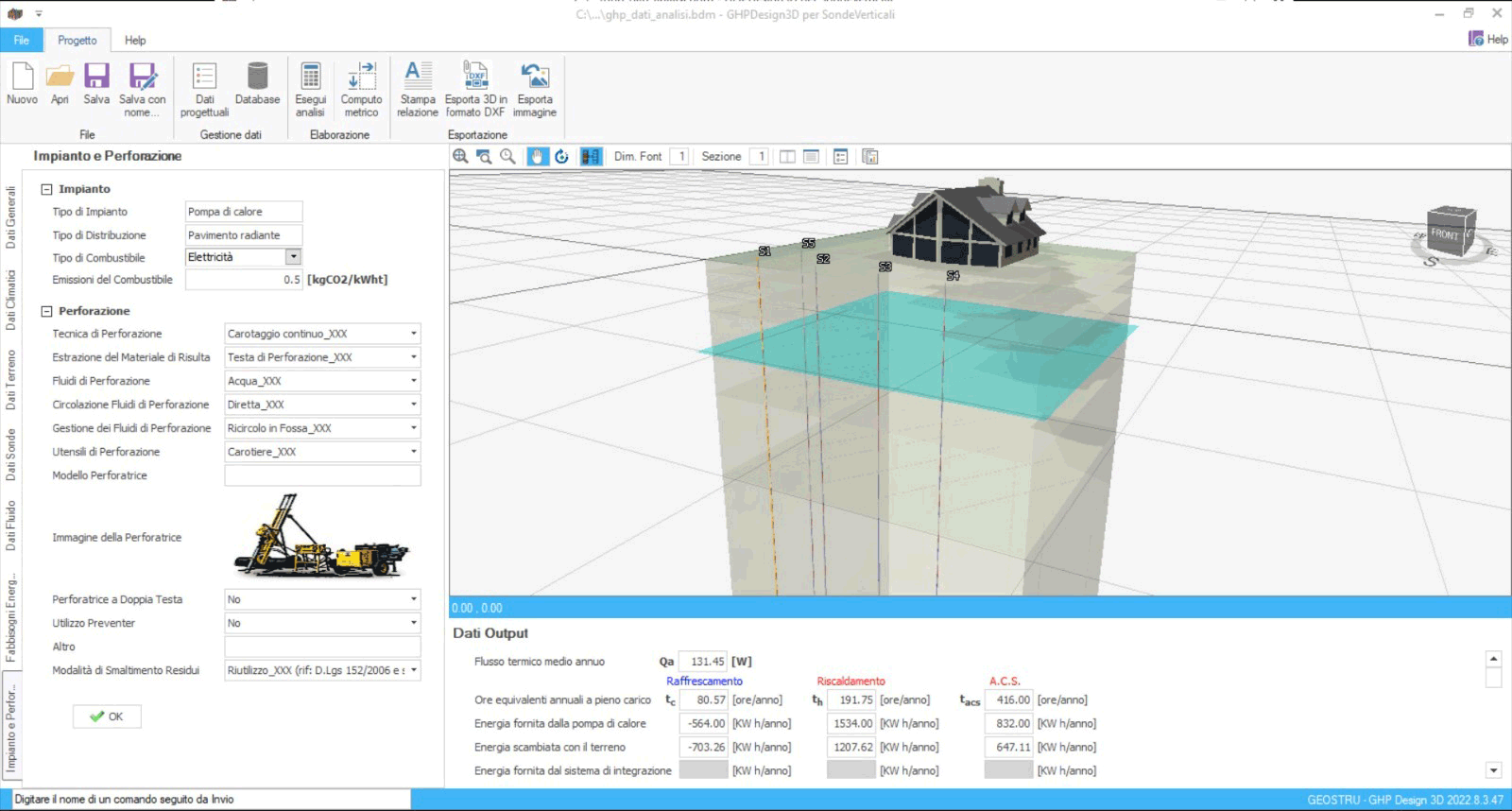Click the Help link at top right
The image size is (1512, 811).
(x=1488, y=39)
